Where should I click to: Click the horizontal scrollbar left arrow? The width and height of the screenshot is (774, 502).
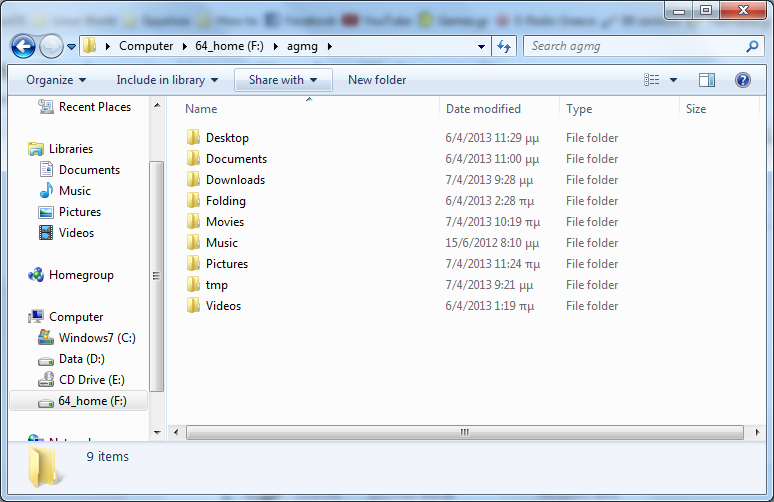pyautogui.click(x=176, y=432)
